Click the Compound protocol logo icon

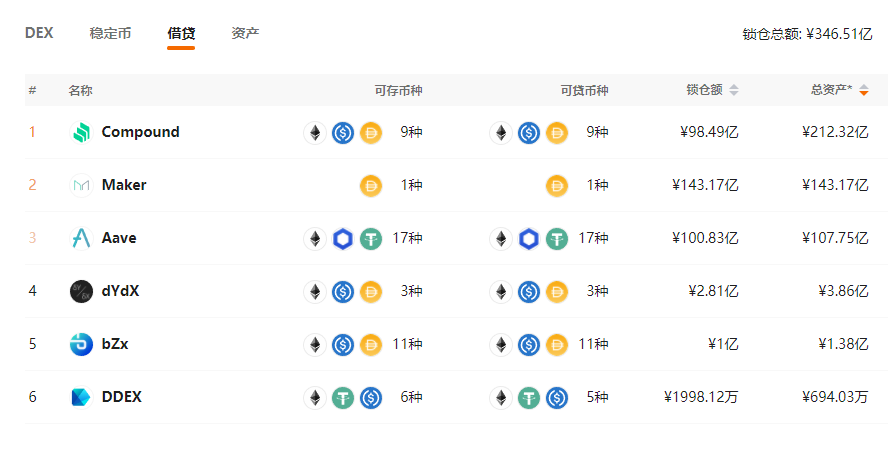click(82, 132)
